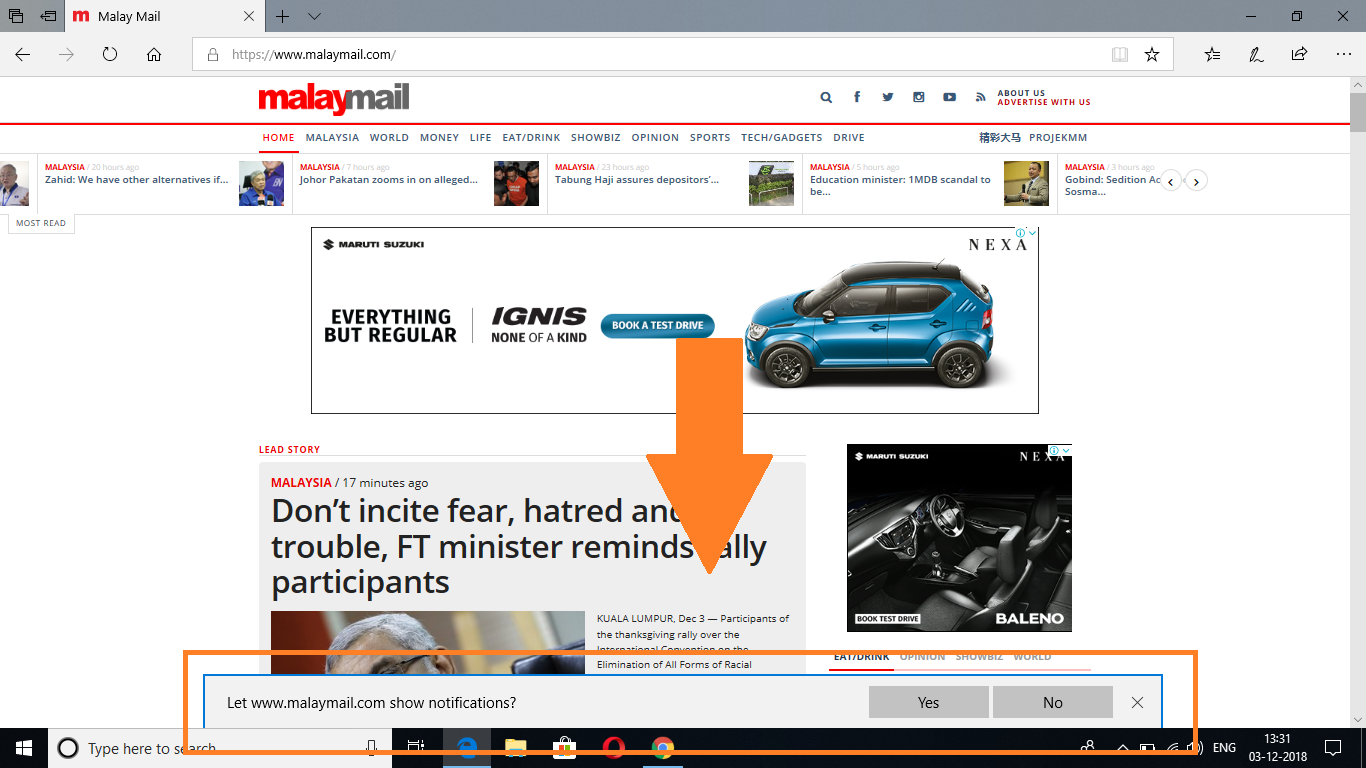Add this page to favorites star
1366x768 pixels.
click(x=1152, y=54)
